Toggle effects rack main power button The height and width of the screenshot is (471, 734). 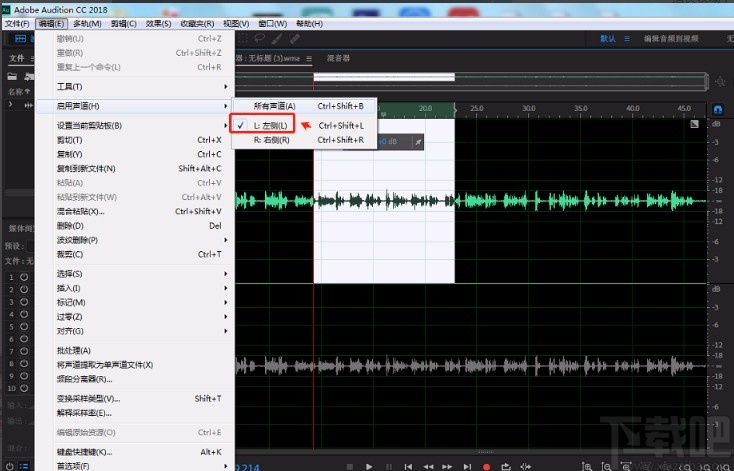pyautogui.click(x=10, y=466)
